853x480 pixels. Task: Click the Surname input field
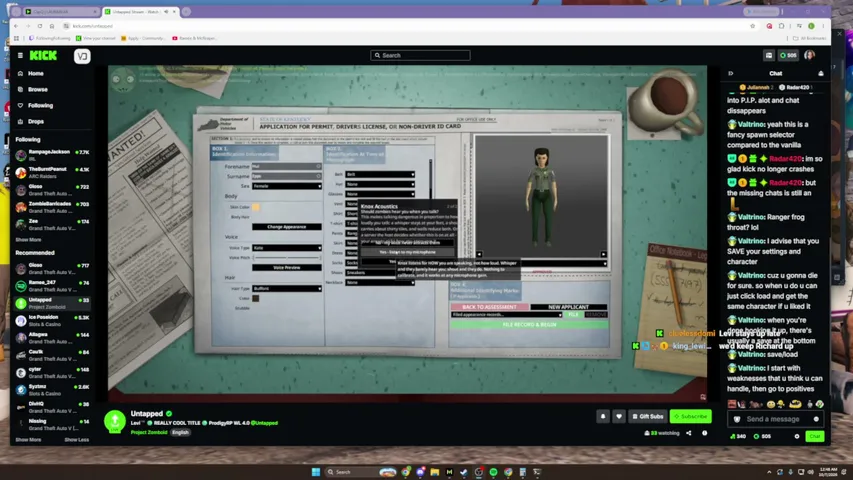point(287,176)
